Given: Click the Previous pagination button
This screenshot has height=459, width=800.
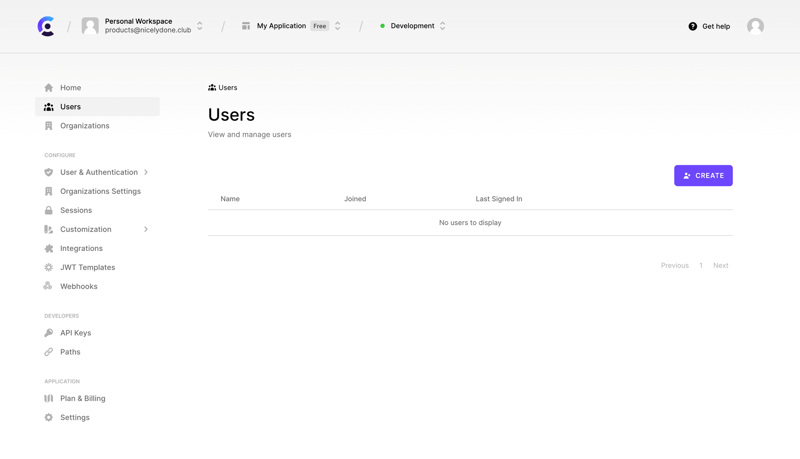Looking at the screenshot, I should pyautogui.click(x=674, y=265).
